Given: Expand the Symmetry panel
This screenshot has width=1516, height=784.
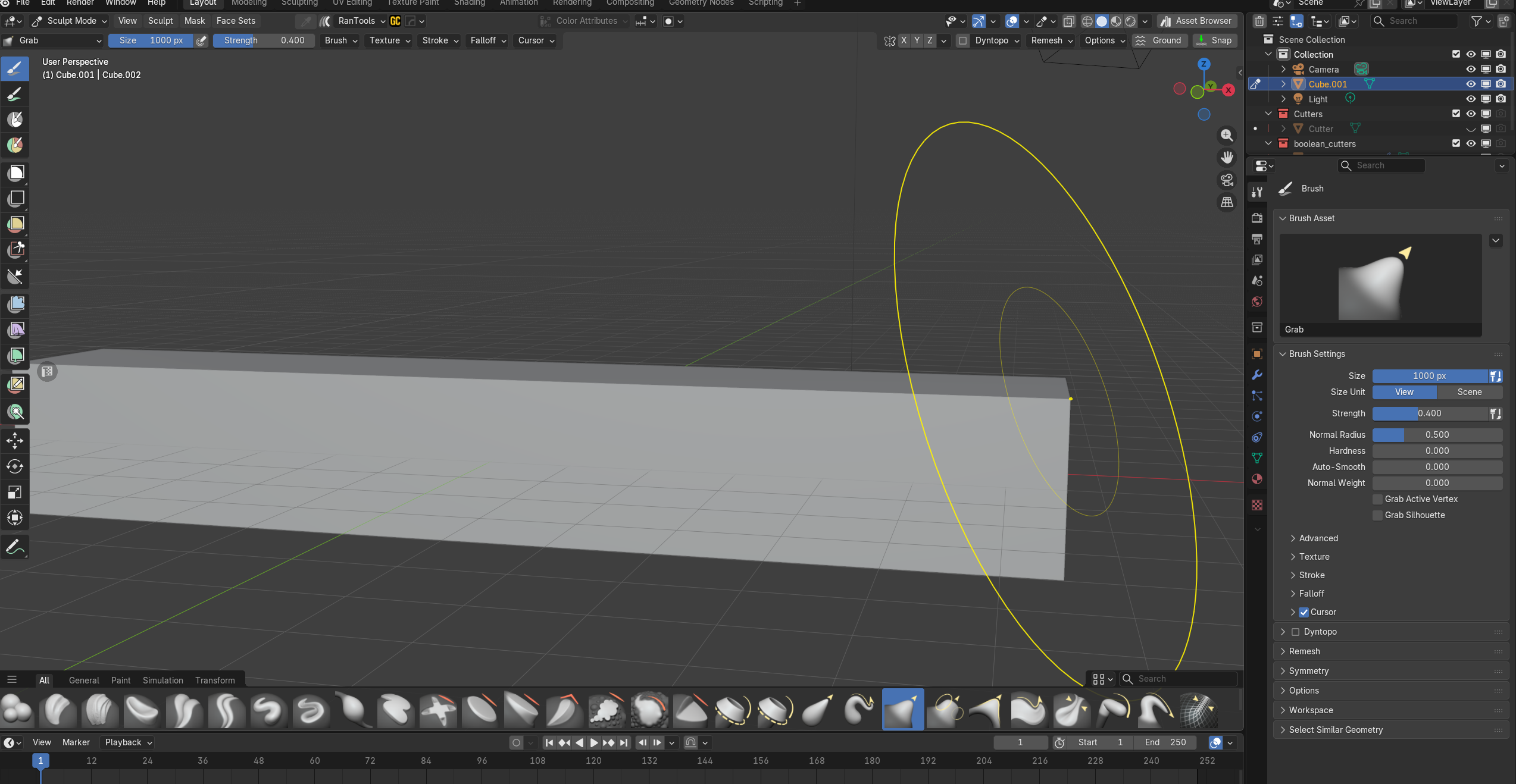Looking at the screenshot, I should (1308, 671).
